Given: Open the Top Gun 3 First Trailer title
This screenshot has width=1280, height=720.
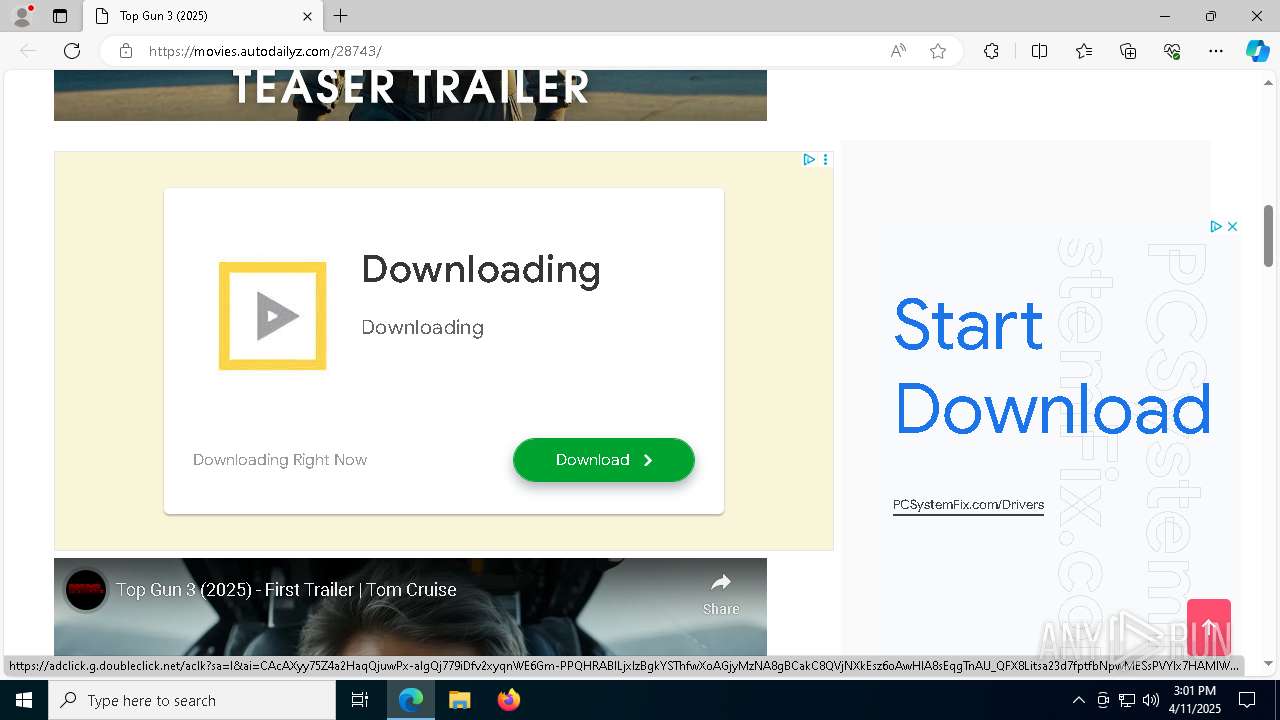Looking at the screenshot, I should tap(286, 590).
